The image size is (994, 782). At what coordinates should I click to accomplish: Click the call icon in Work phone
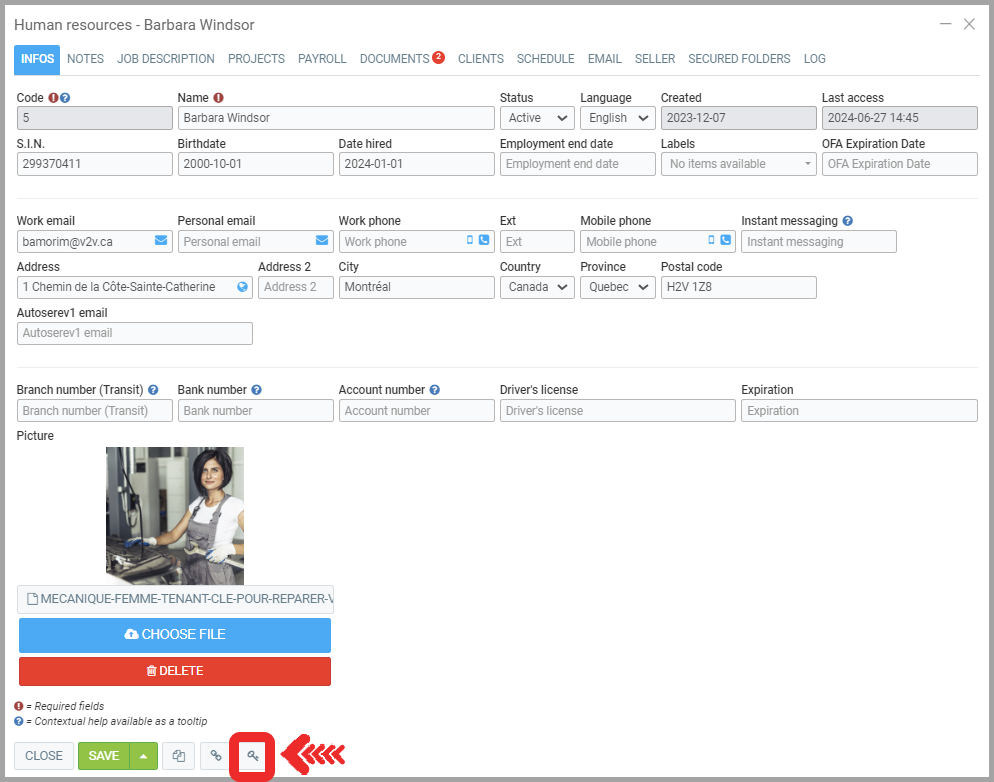[x=484, y=241]
